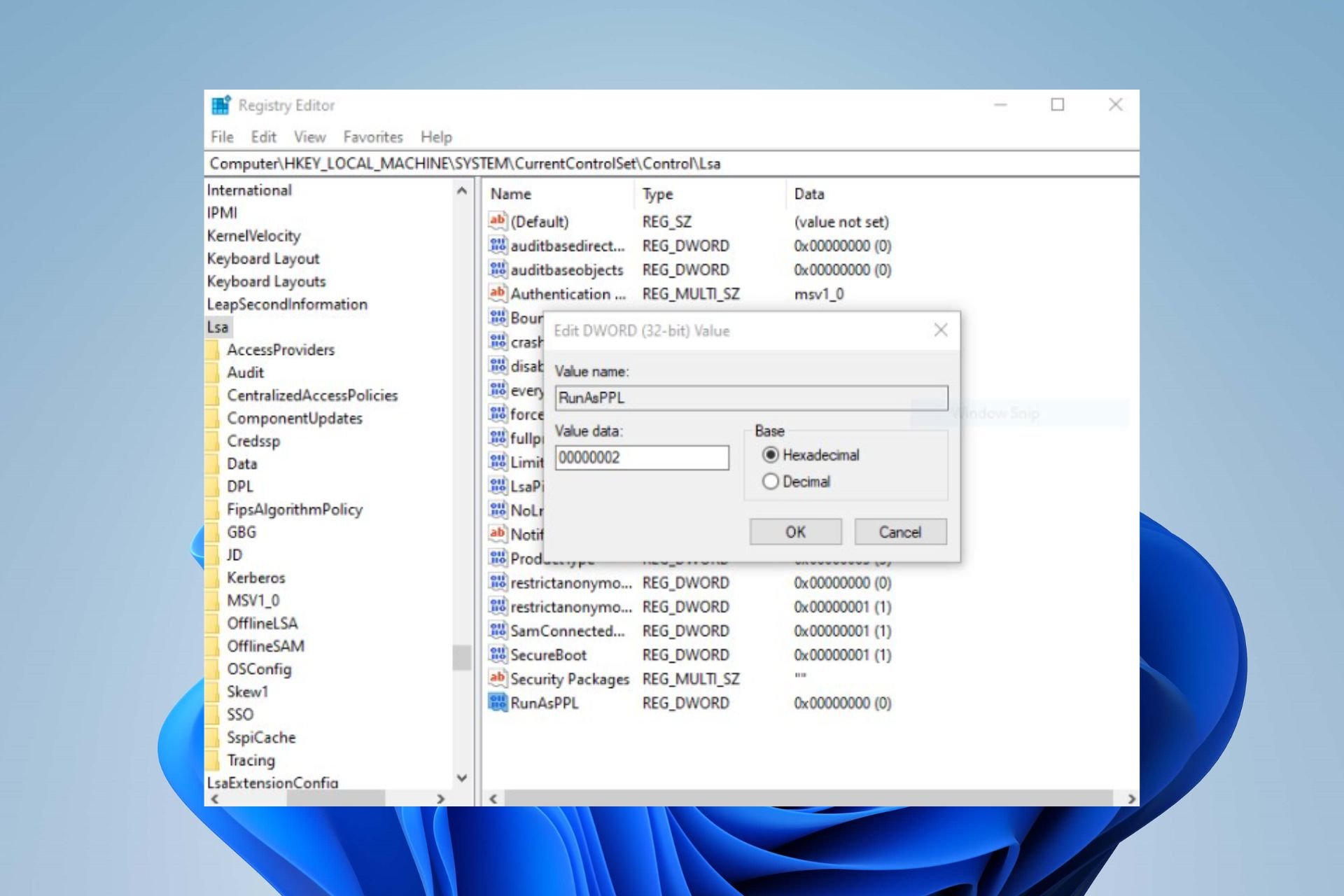Confirm the value with OK
This screenshot has width=1344, height=896.
coord(796,532)
